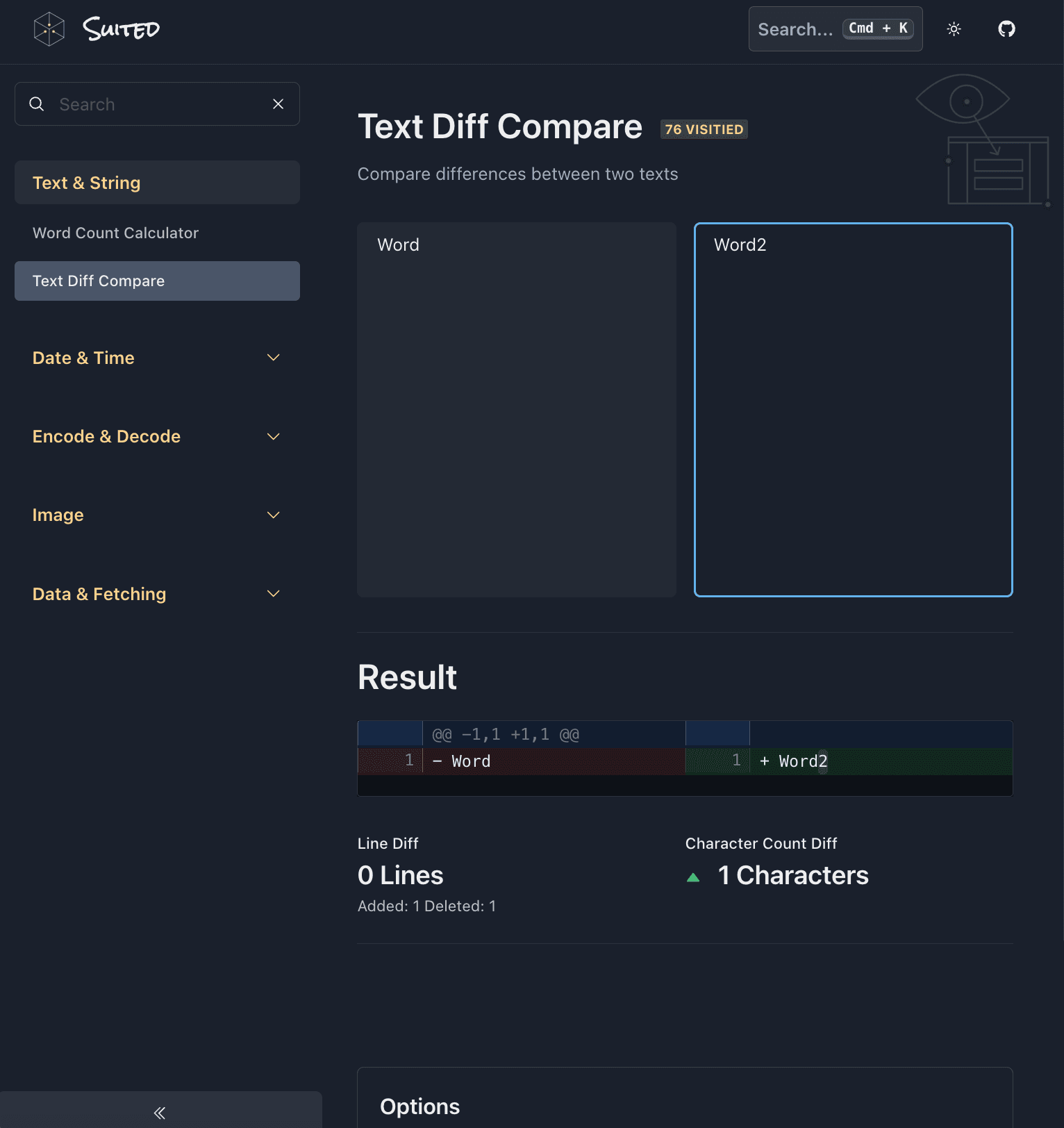Click the right text area containing Word2
This screenshot has width=1064, height=1128.
pos(854,410)
